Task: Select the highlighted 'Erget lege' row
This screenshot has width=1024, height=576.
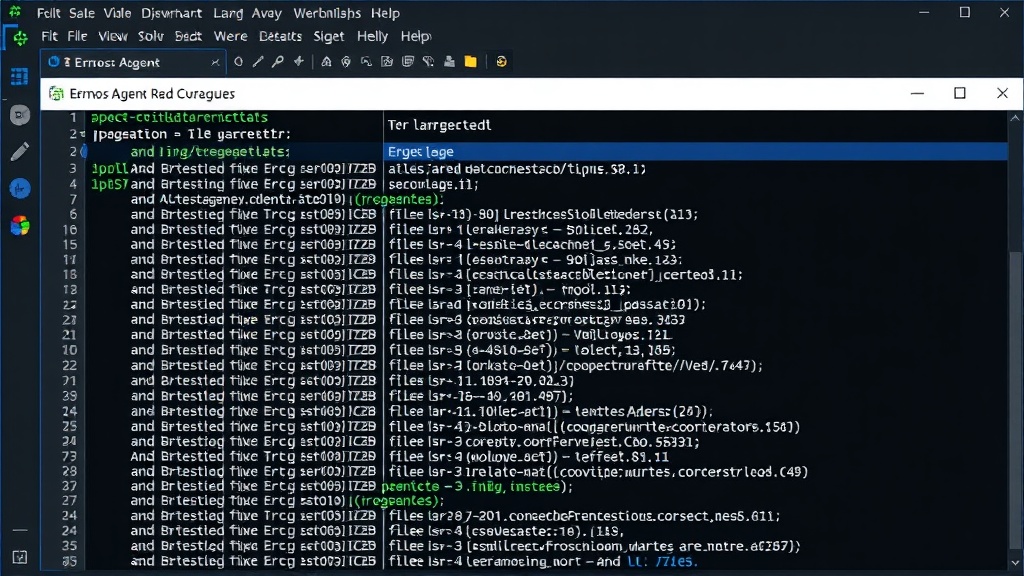Action: (696, 152)
